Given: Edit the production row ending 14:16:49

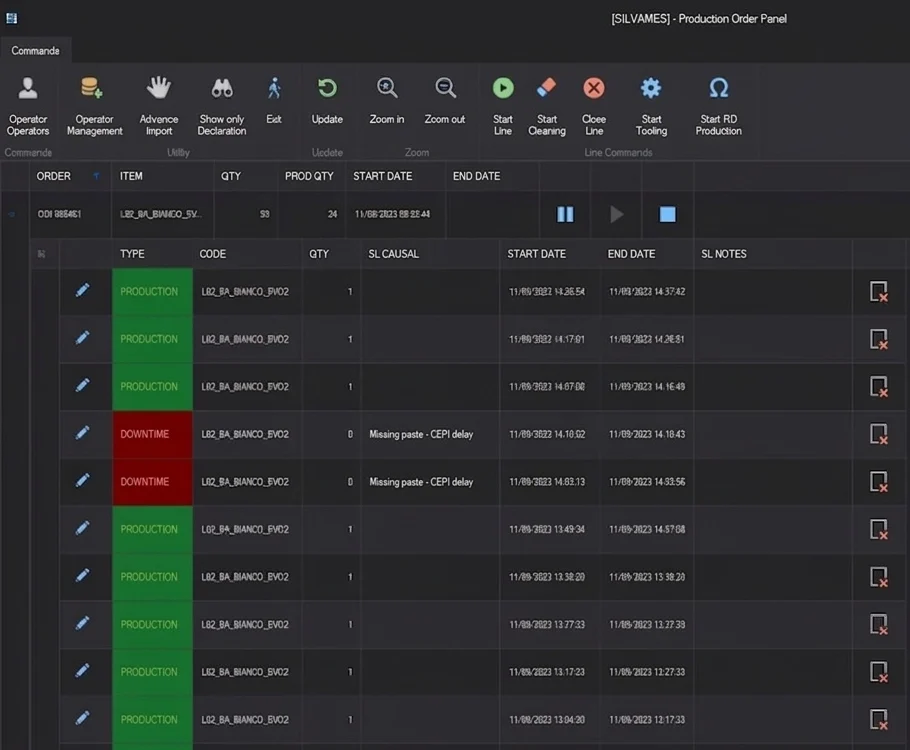Looking at the screenshot, I should (x=82, y=385).
